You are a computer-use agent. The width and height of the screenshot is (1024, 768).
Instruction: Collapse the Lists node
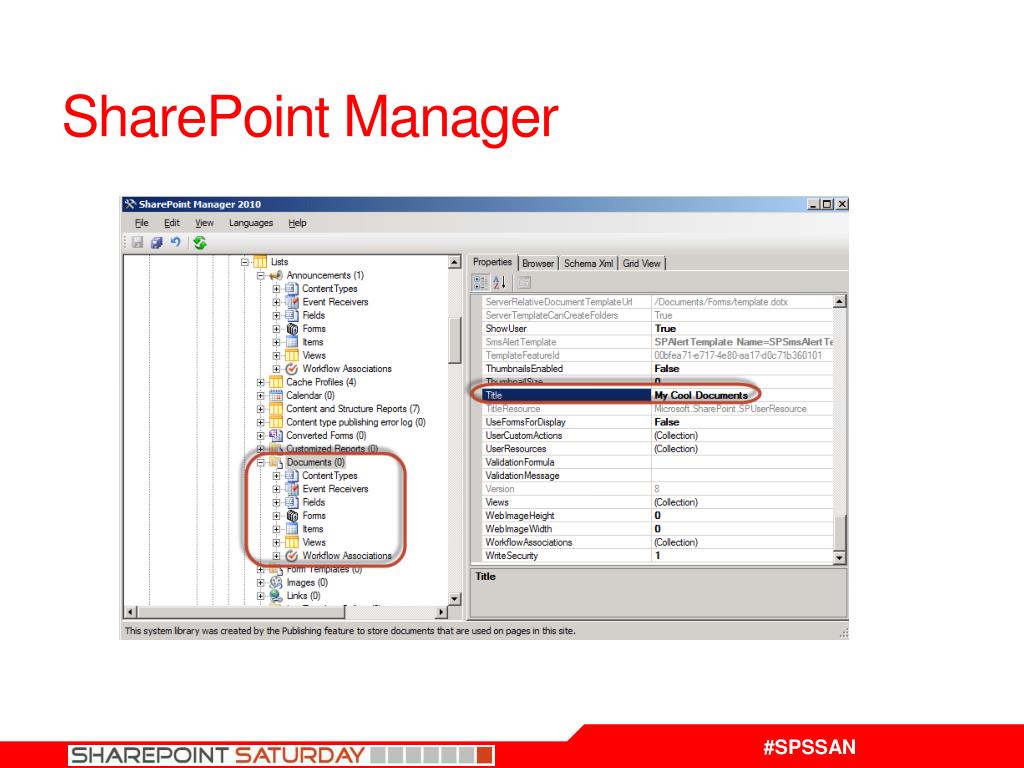click(x=245, y=262)
